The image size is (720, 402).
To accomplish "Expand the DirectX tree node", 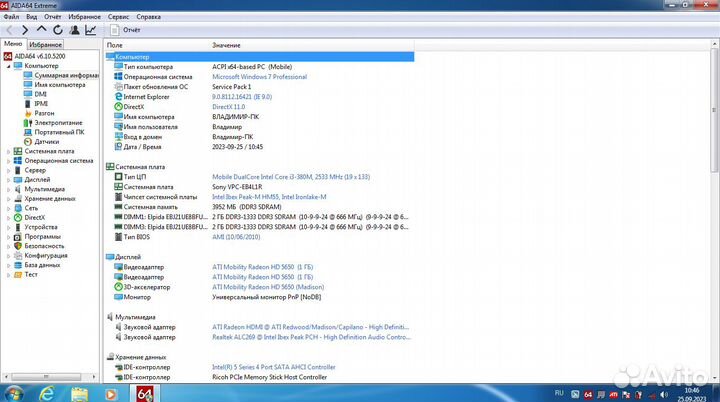I will coord(8,218).
